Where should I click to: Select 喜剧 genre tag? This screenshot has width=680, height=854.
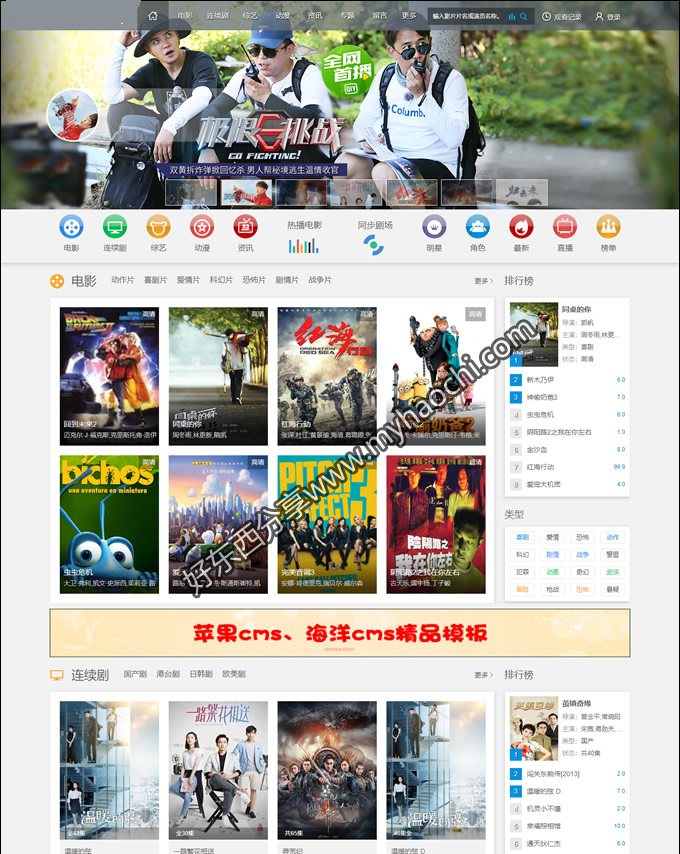pyautogui.click(x=523, y=537)
